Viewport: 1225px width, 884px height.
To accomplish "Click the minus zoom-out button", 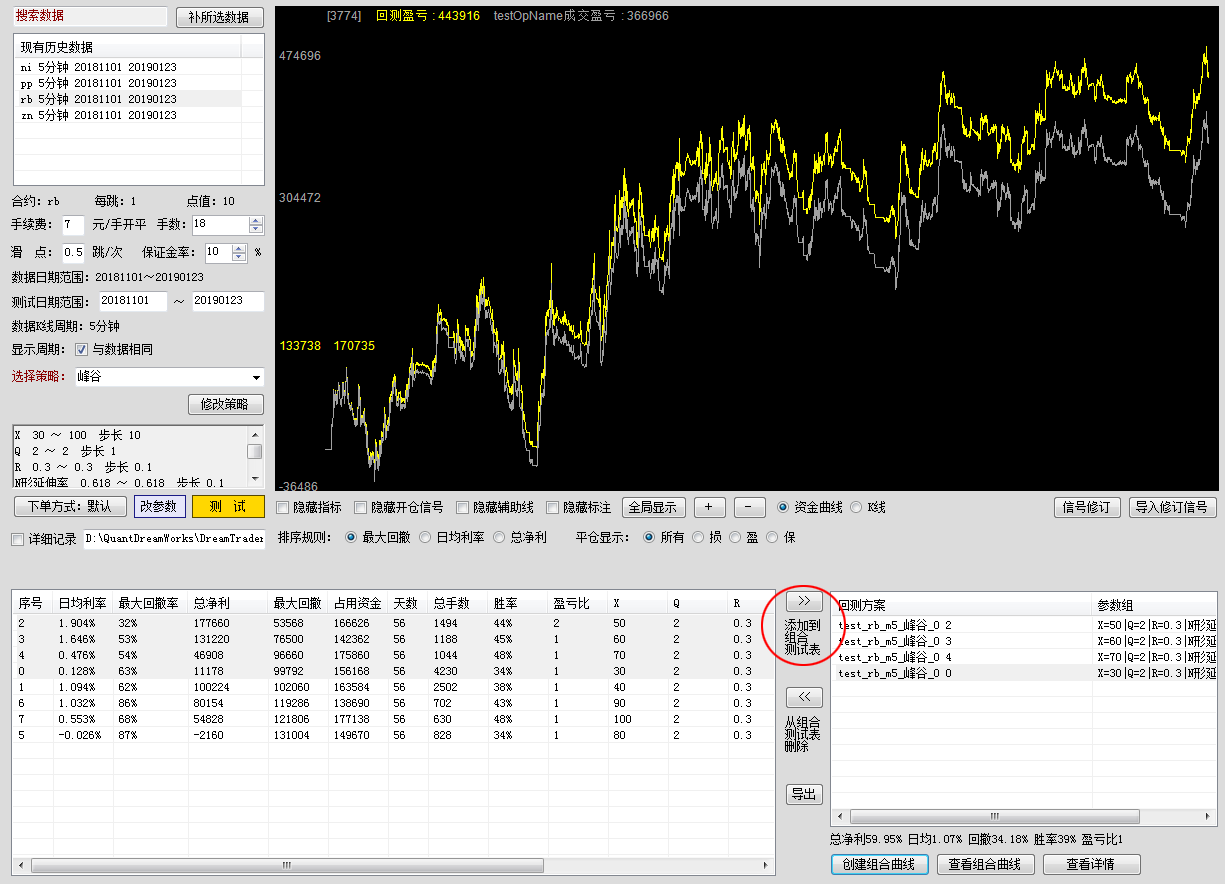I will (750, 507).
